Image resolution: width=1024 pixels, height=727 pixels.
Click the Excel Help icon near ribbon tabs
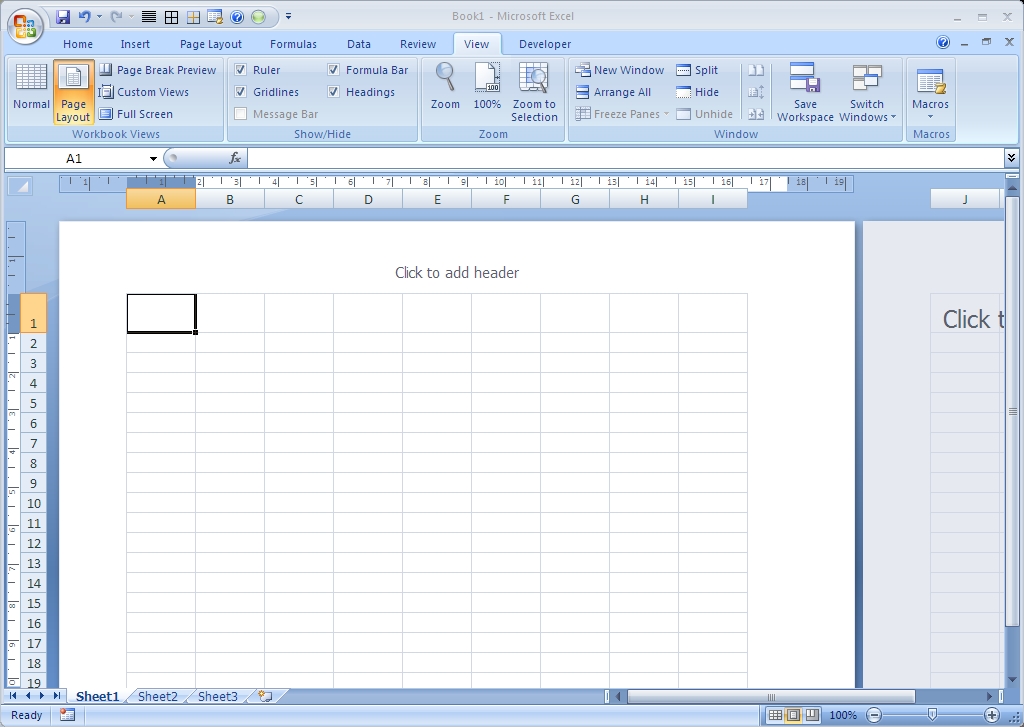pos(942,42)
